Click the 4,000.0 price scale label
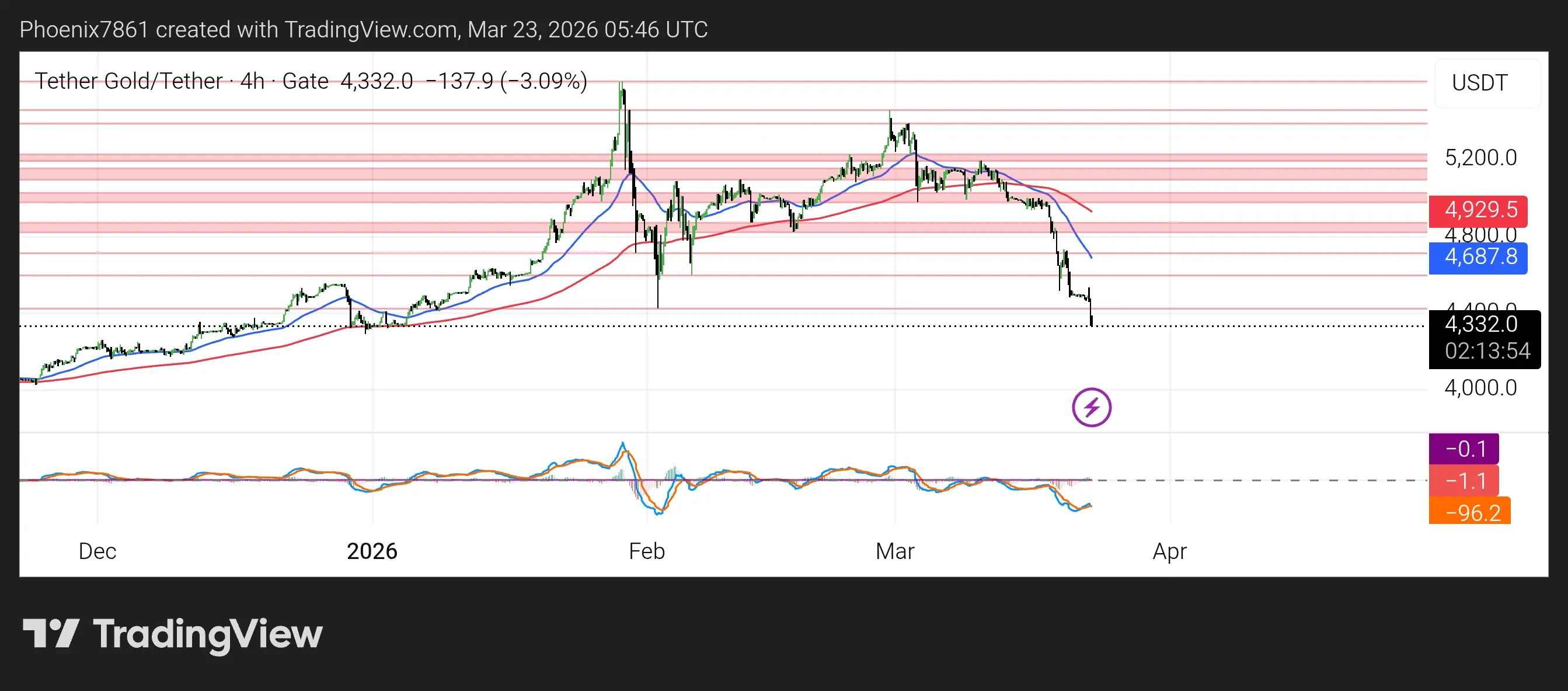 1480,388
